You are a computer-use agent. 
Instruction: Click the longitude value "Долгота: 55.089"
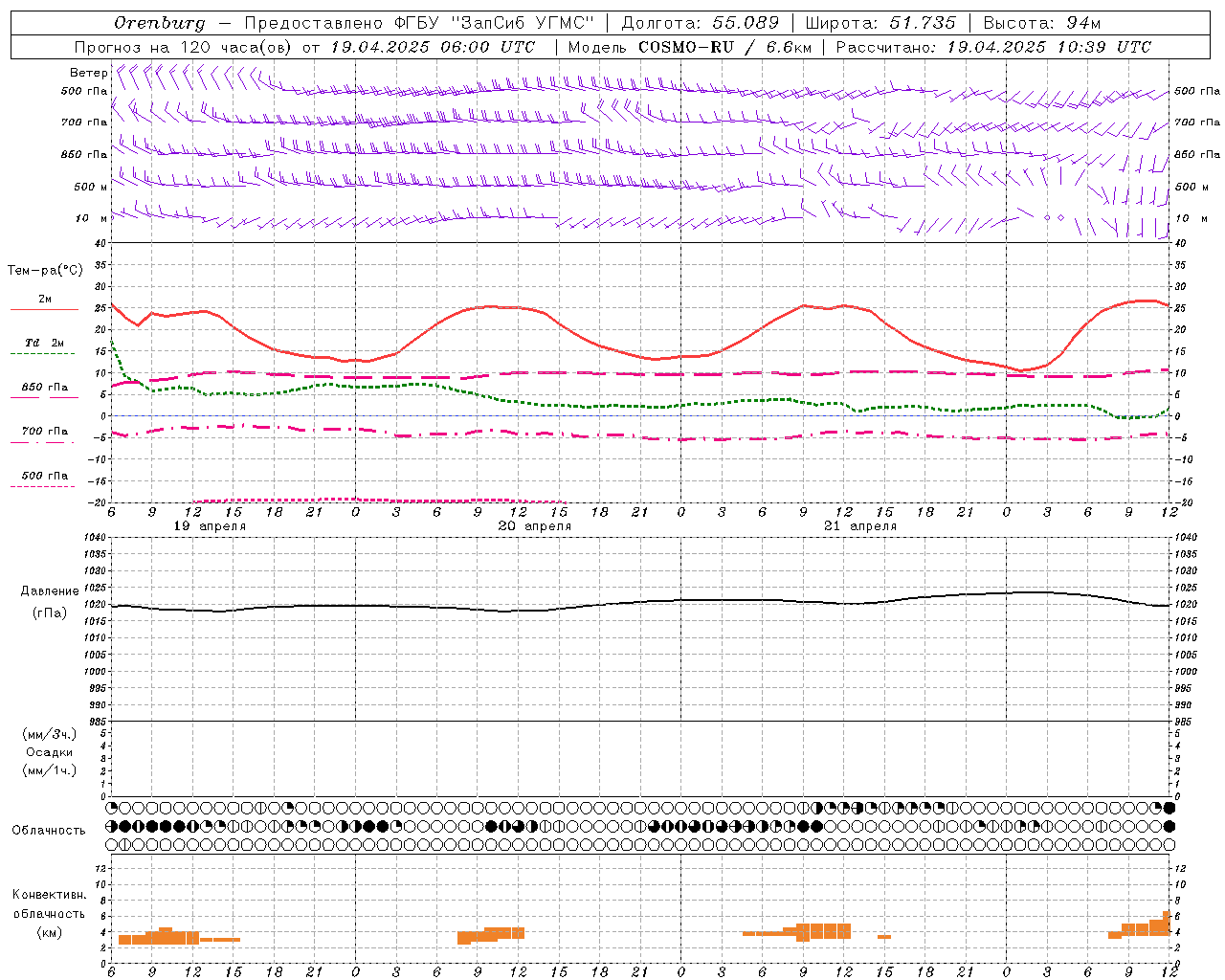pos(701,23)
